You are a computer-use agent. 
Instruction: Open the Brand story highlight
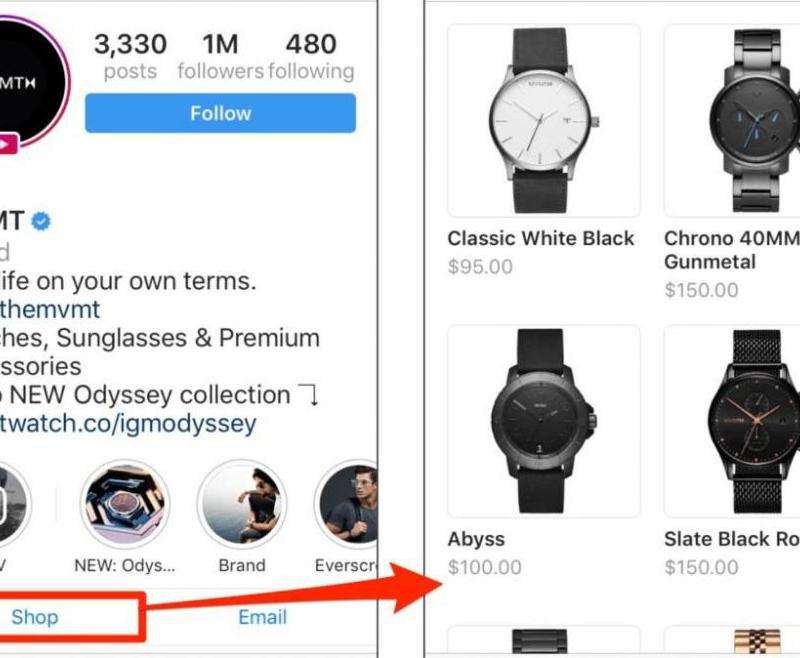242,504
